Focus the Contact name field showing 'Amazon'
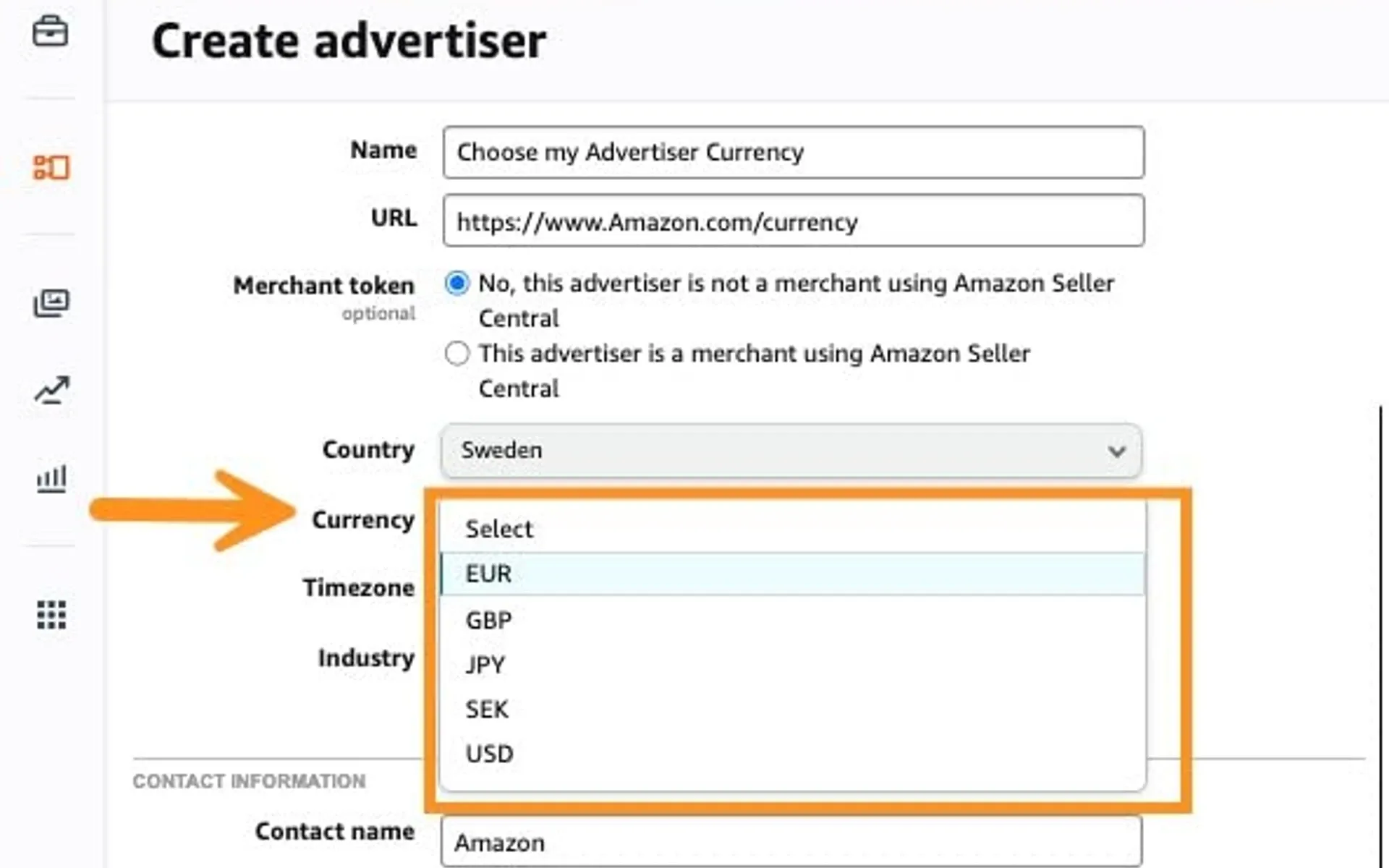 (791, 841)
